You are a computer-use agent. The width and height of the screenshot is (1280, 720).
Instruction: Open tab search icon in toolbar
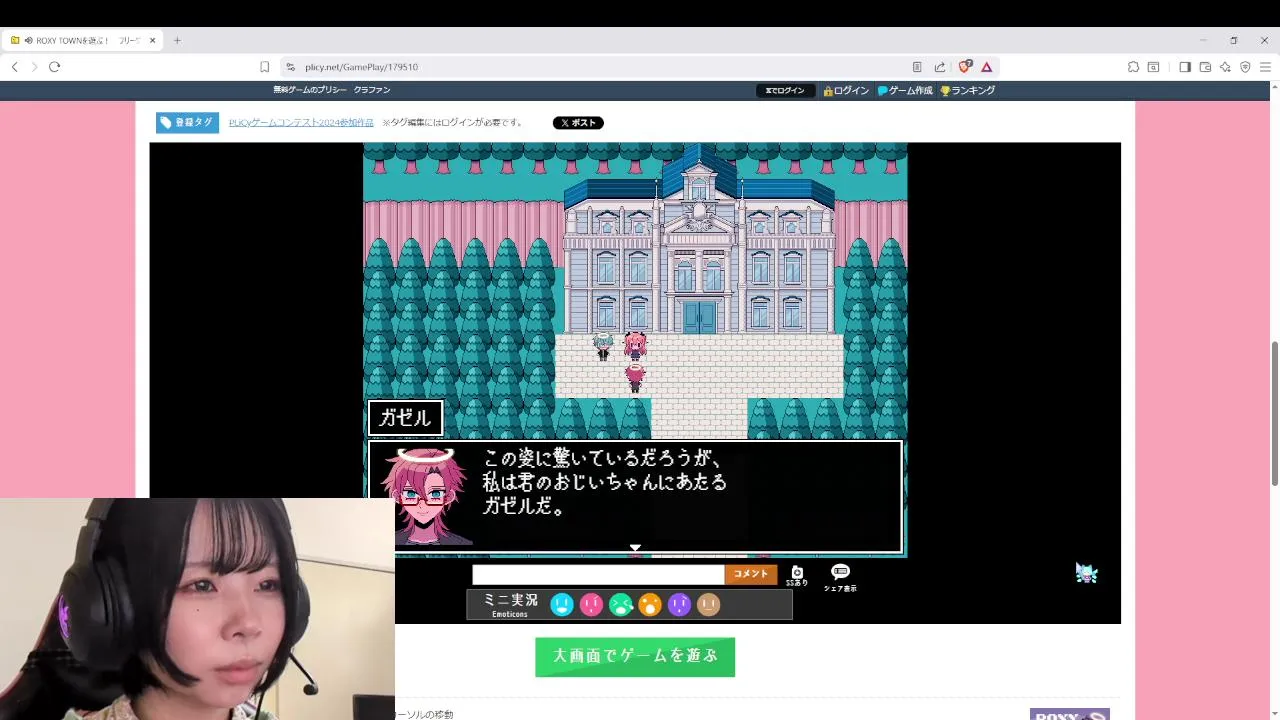(1153, 67)
